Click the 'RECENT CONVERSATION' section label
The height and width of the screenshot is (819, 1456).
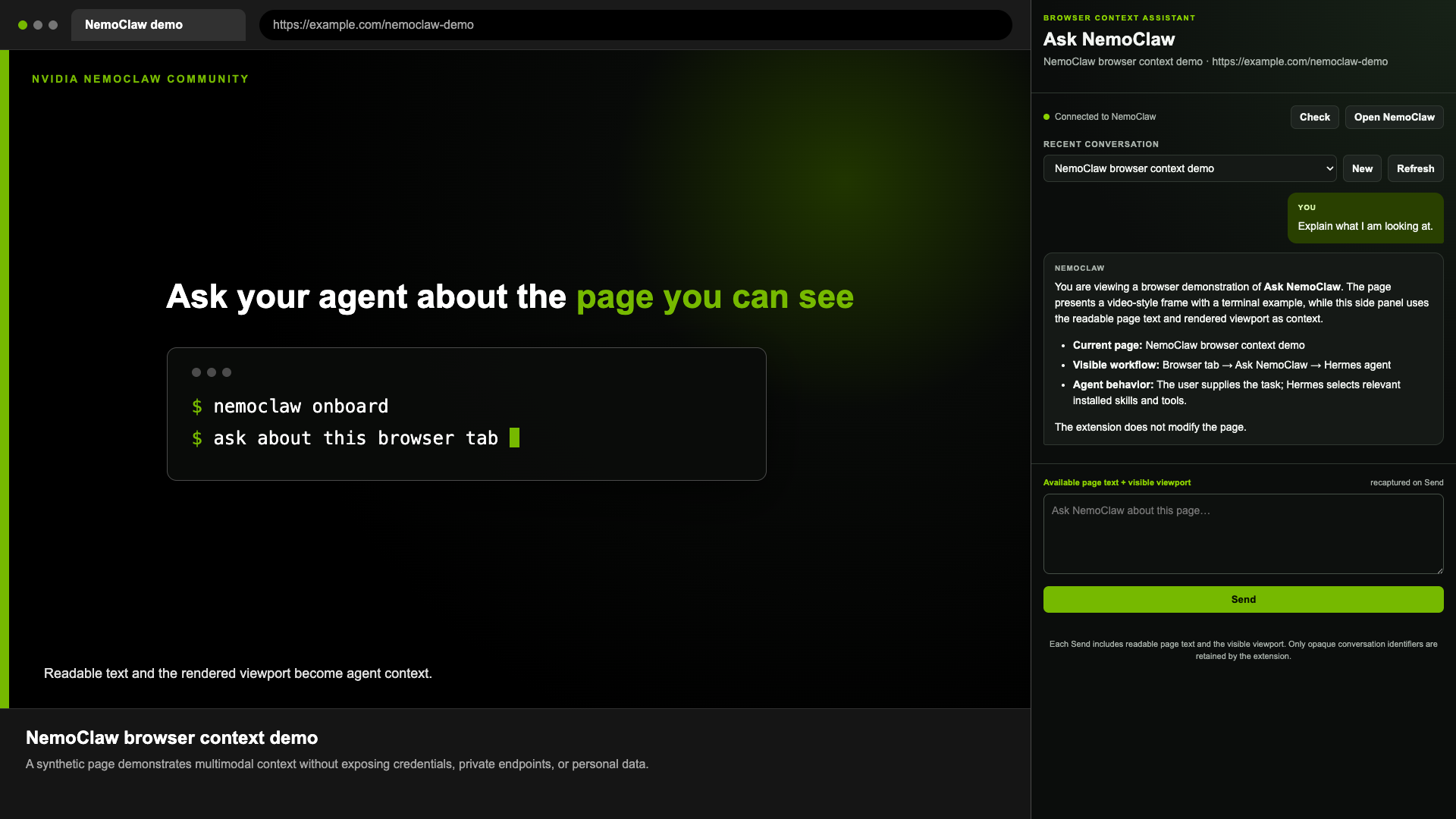coord(1100,144)
